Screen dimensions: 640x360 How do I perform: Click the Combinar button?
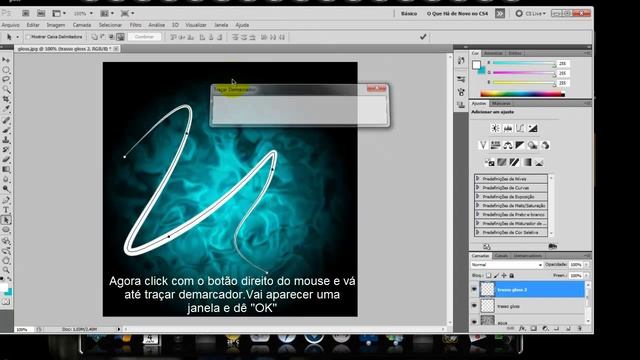click(144, 37)
